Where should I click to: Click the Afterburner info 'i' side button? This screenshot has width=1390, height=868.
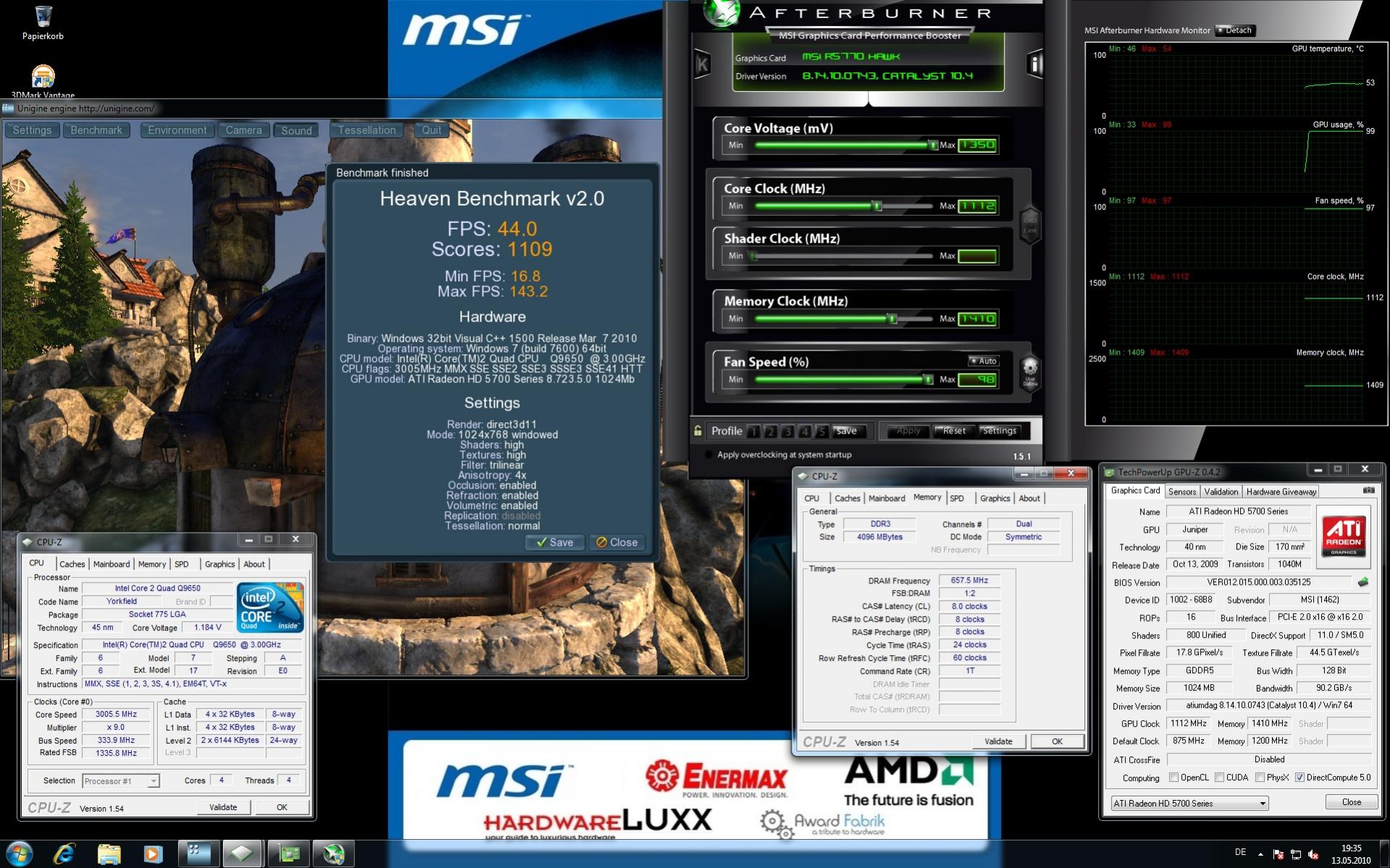pos(1034,64)
